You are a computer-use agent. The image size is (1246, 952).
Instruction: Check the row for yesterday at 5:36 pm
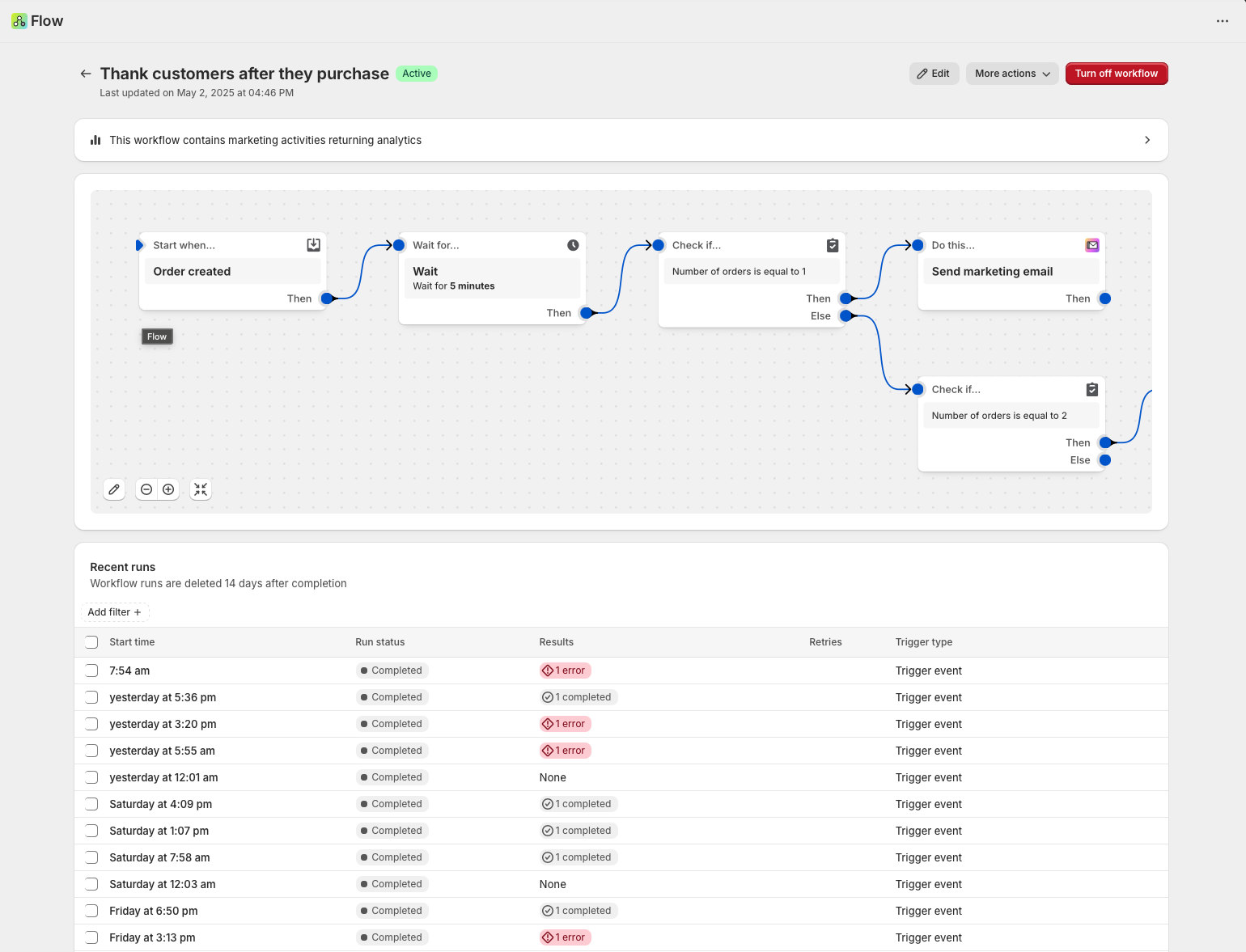pyautogui.click(x=91, y=696)
